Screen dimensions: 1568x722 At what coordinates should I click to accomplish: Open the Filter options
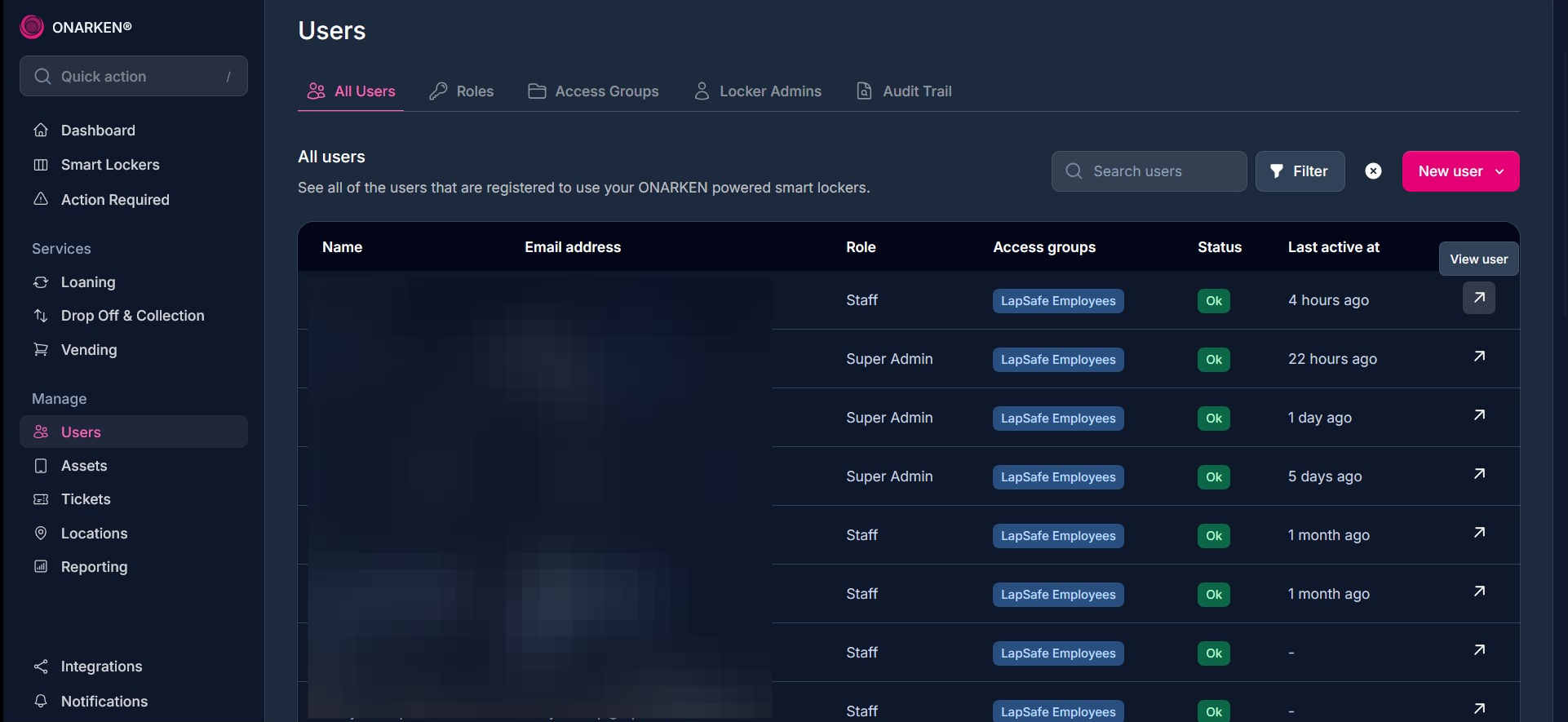click(x=1300, y=171)
